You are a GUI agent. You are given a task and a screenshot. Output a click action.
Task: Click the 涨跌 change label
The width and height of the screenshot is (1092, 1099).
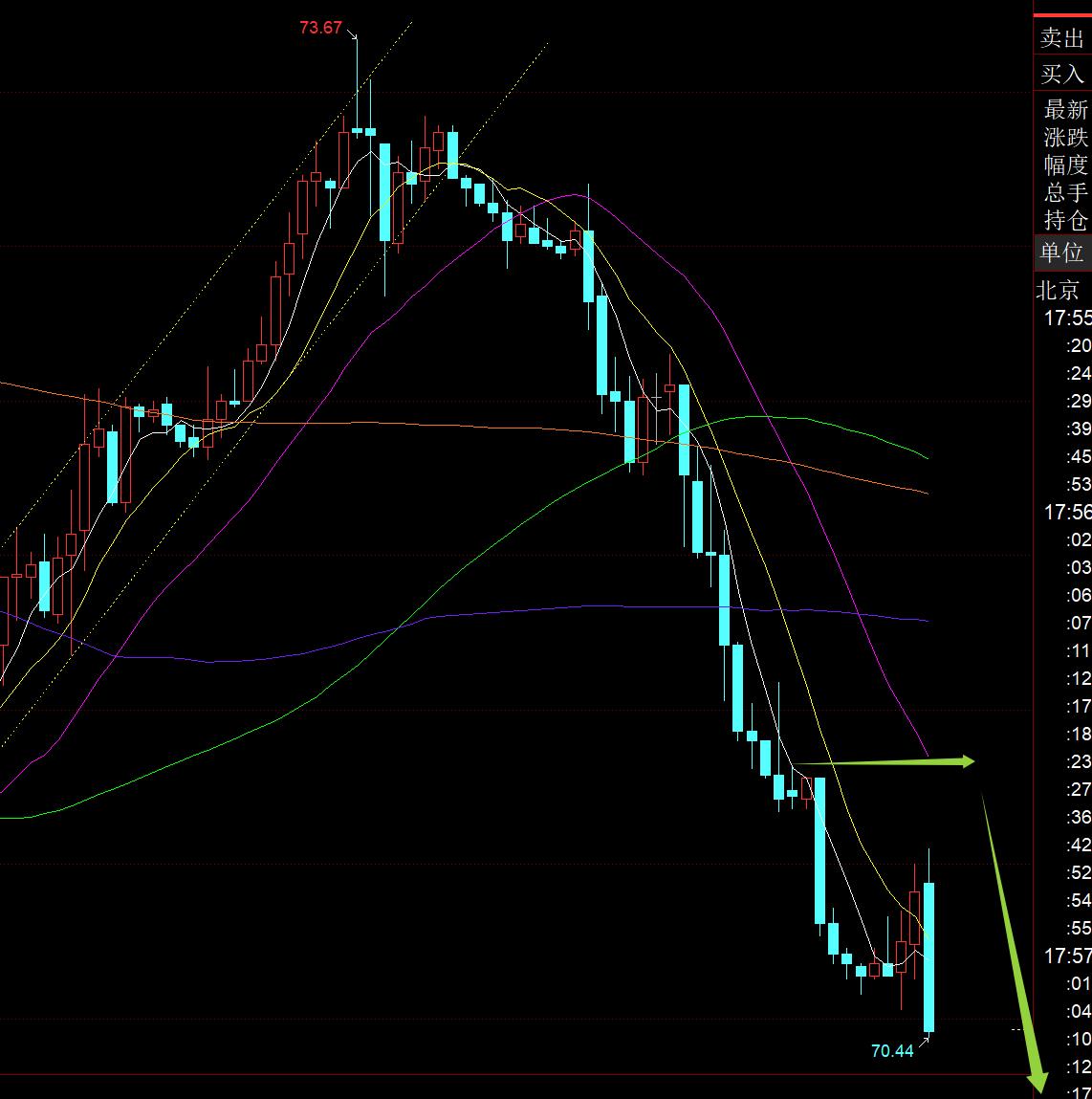click(x=1065, y=137)
